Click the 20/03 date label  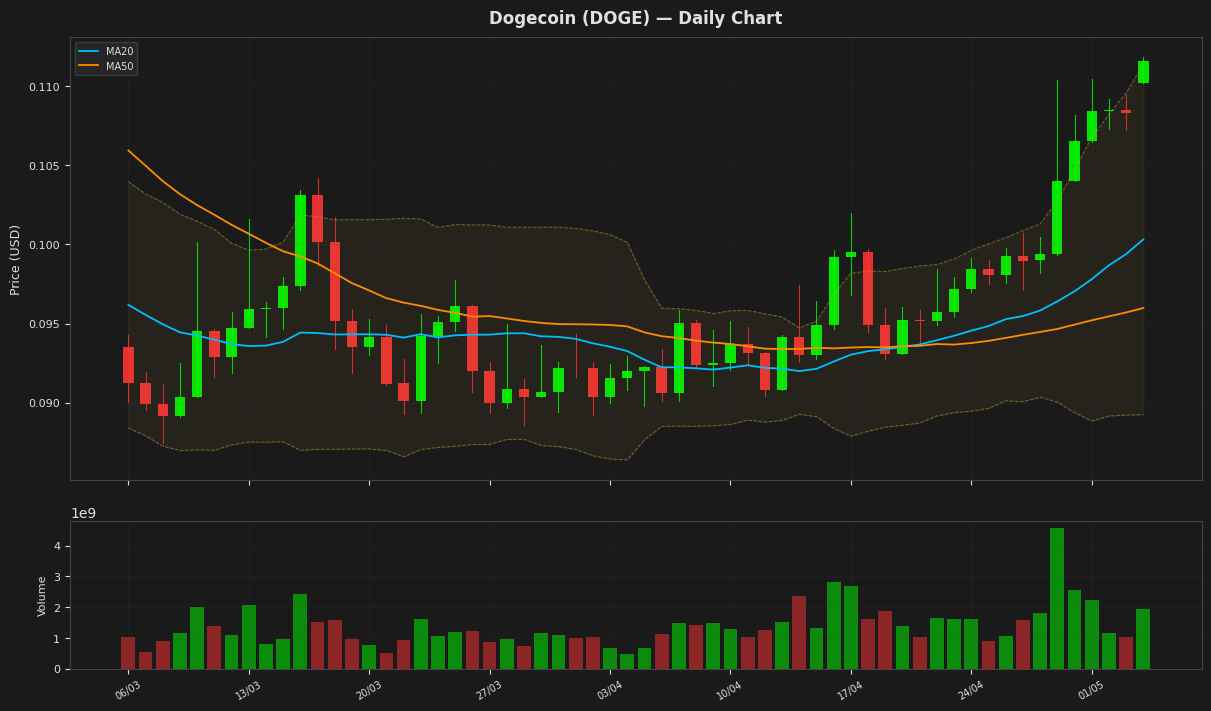tap(369, 690)
